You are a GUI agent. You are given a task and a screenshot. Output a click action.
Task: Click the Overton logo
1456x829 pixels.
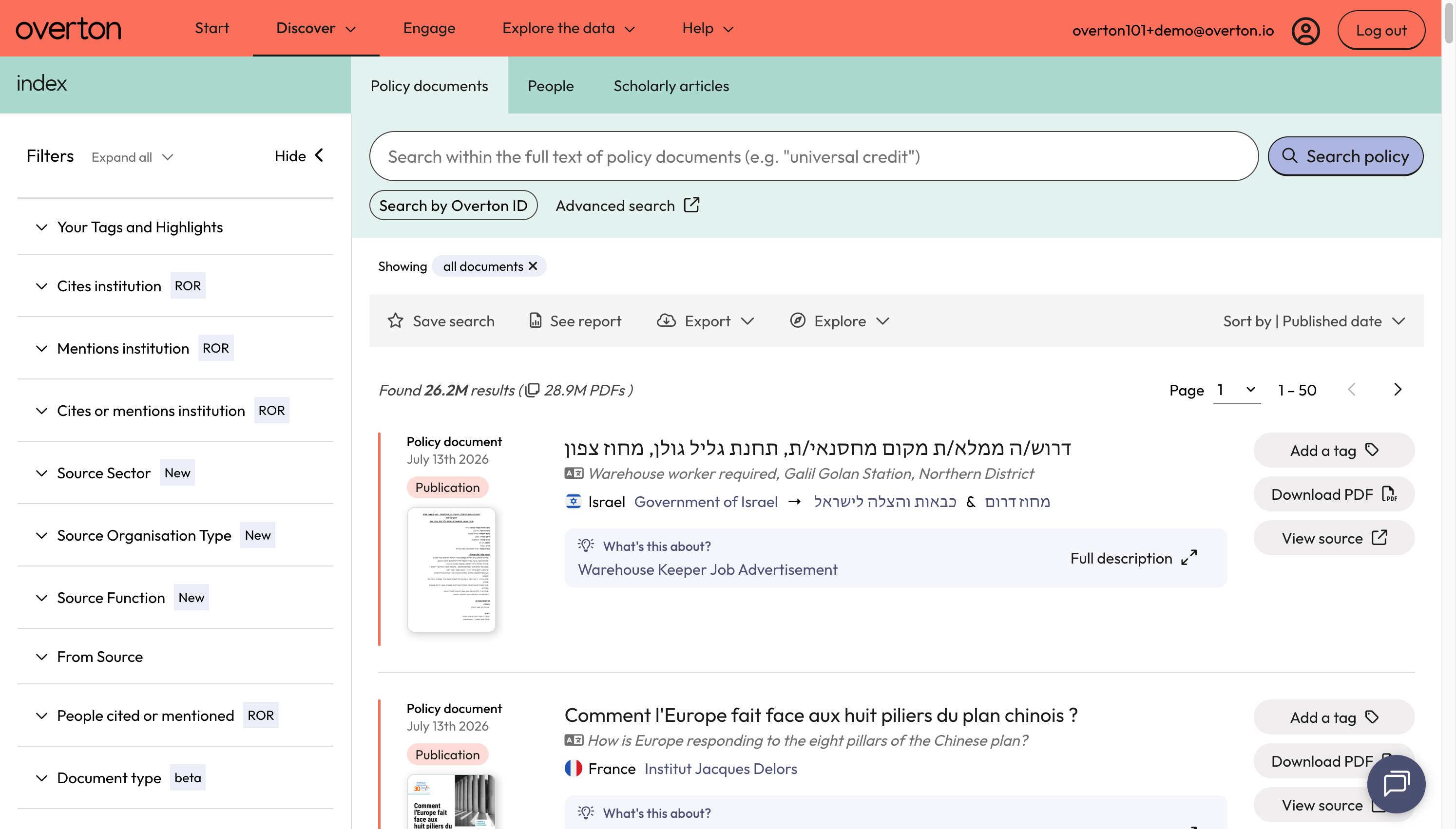(68, 28)
